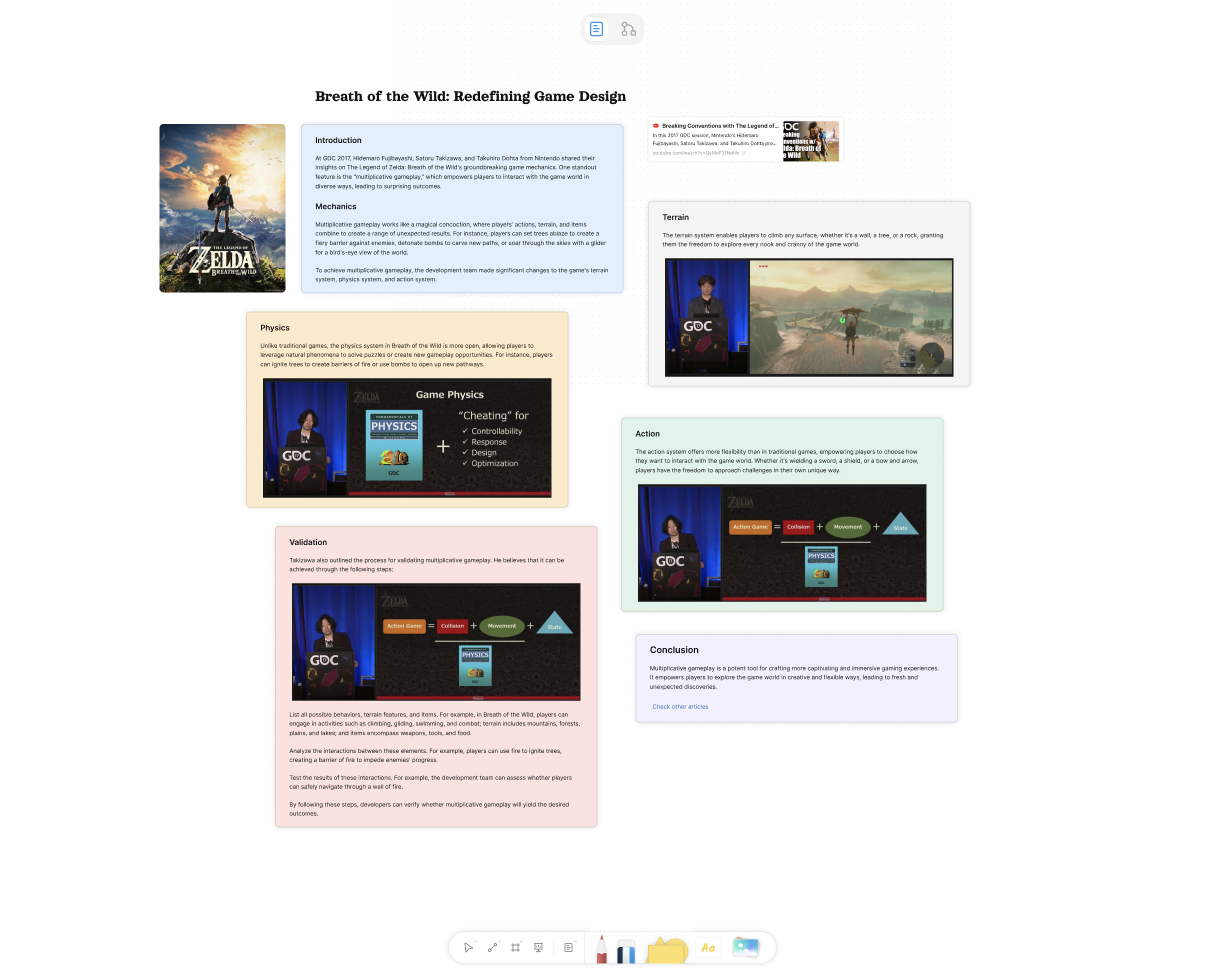Choose the connector line tool
The height and width of the screenshot is (978, 1230).
[492, 947]
